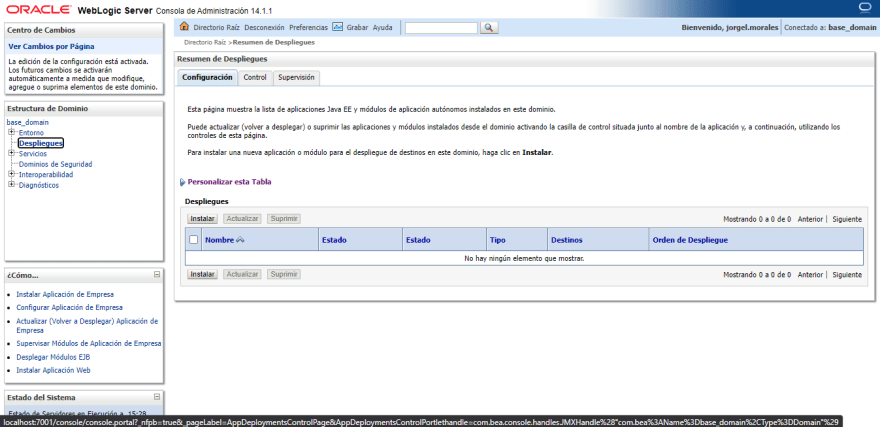Screen dimensions: 880x427
Task: Open Supervisar Módulos de Aplicación de Empresa link
Action: click(89, 343)
